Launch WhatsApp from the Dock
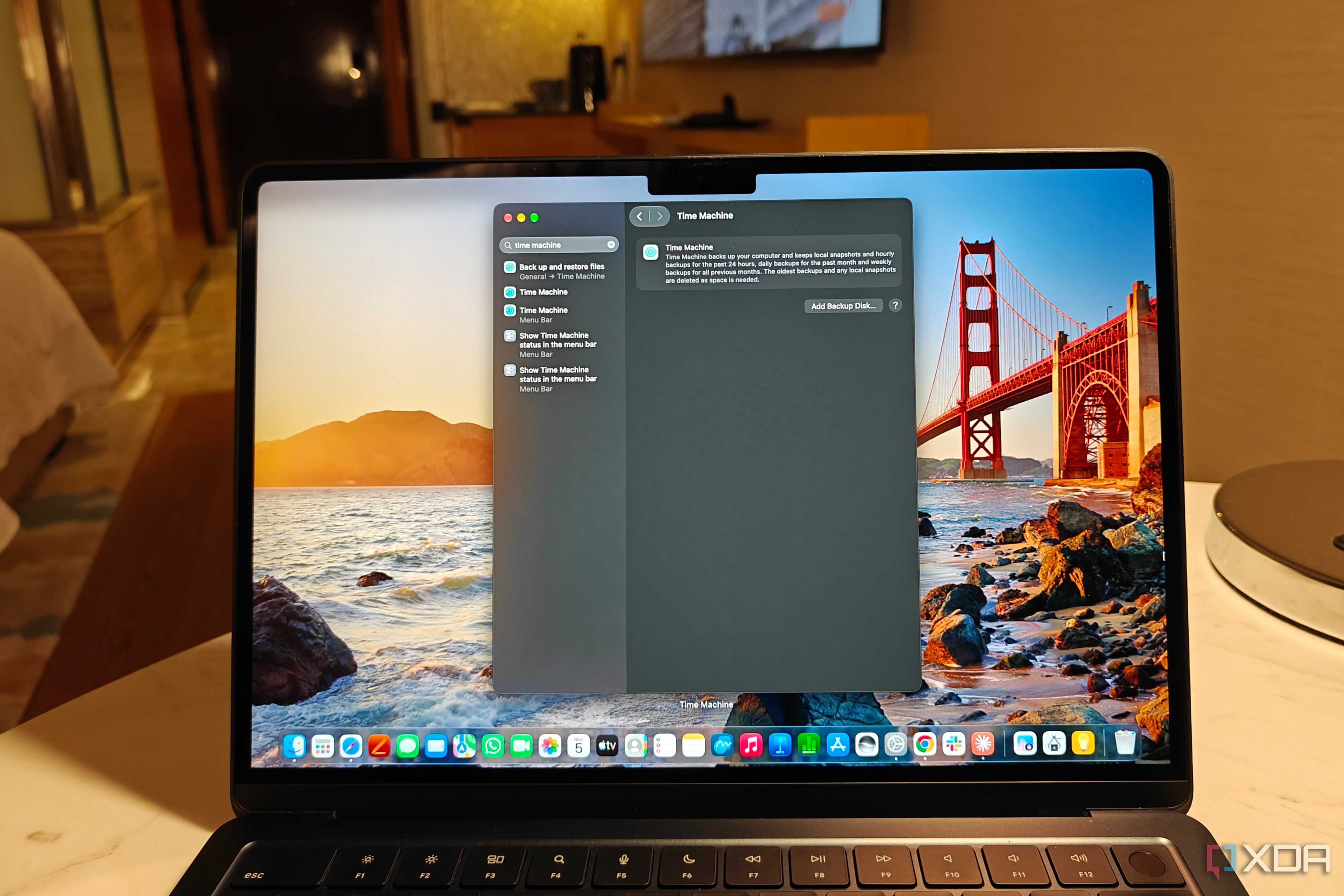The image size is (1344, 896). [x=493, y=746]
